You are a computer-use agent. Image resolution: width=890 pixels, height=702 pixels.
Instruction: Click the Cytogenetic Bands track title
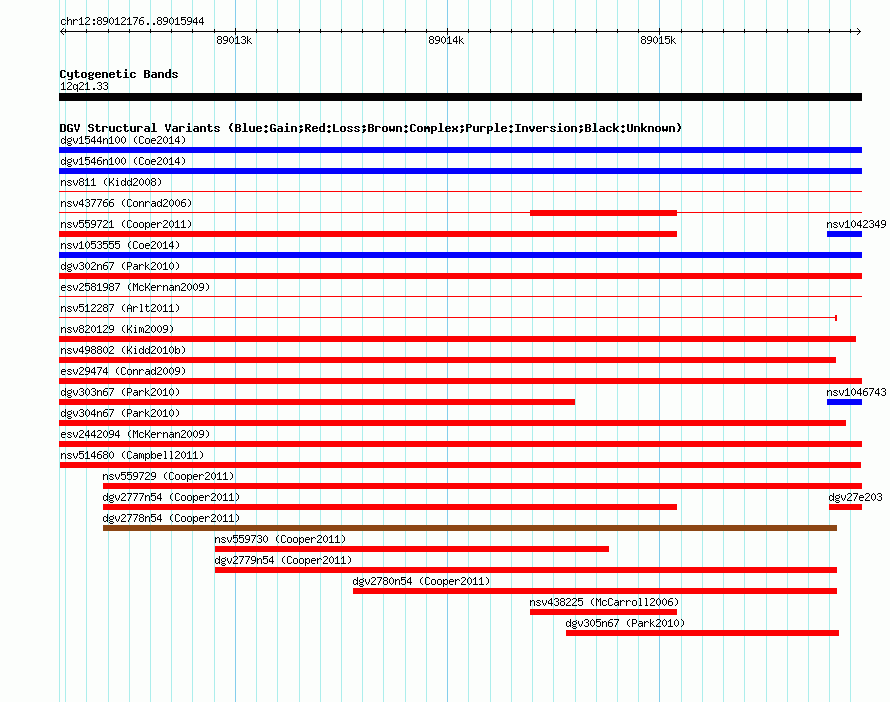tap(119, 74)
